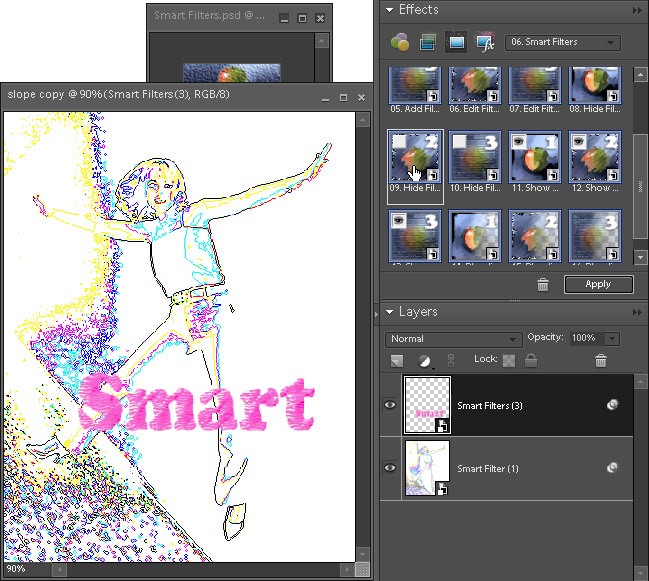
Task: Link layers with the chain icon
Action: (x=451, y=360)
